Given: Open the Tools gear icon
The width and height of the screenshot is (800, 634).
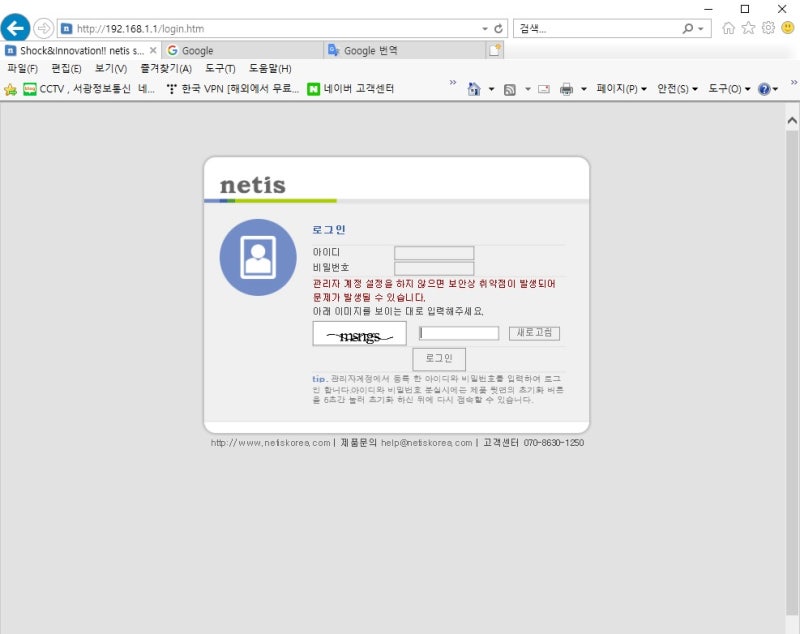Looking at the screenshot, I should tap(768, 28).
